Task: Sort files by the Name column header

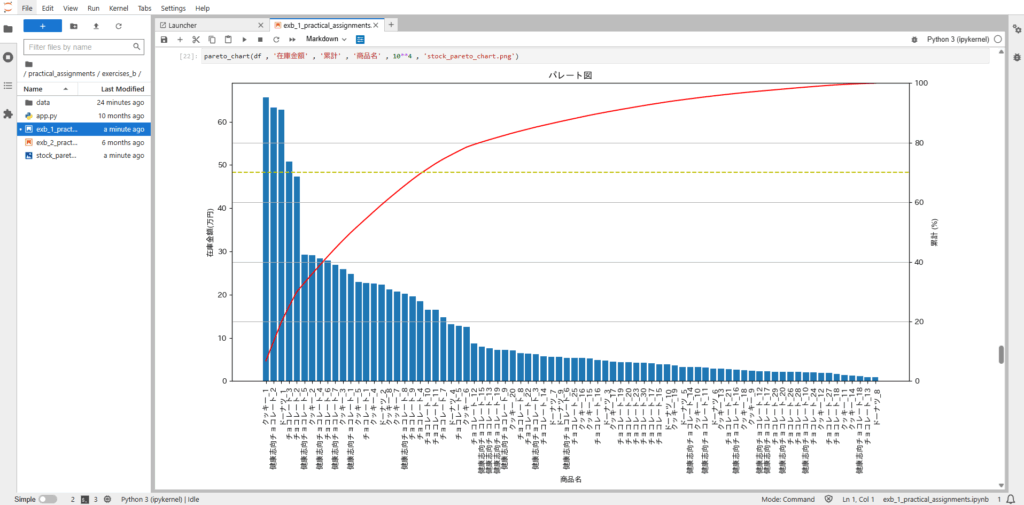Action: 34,89
